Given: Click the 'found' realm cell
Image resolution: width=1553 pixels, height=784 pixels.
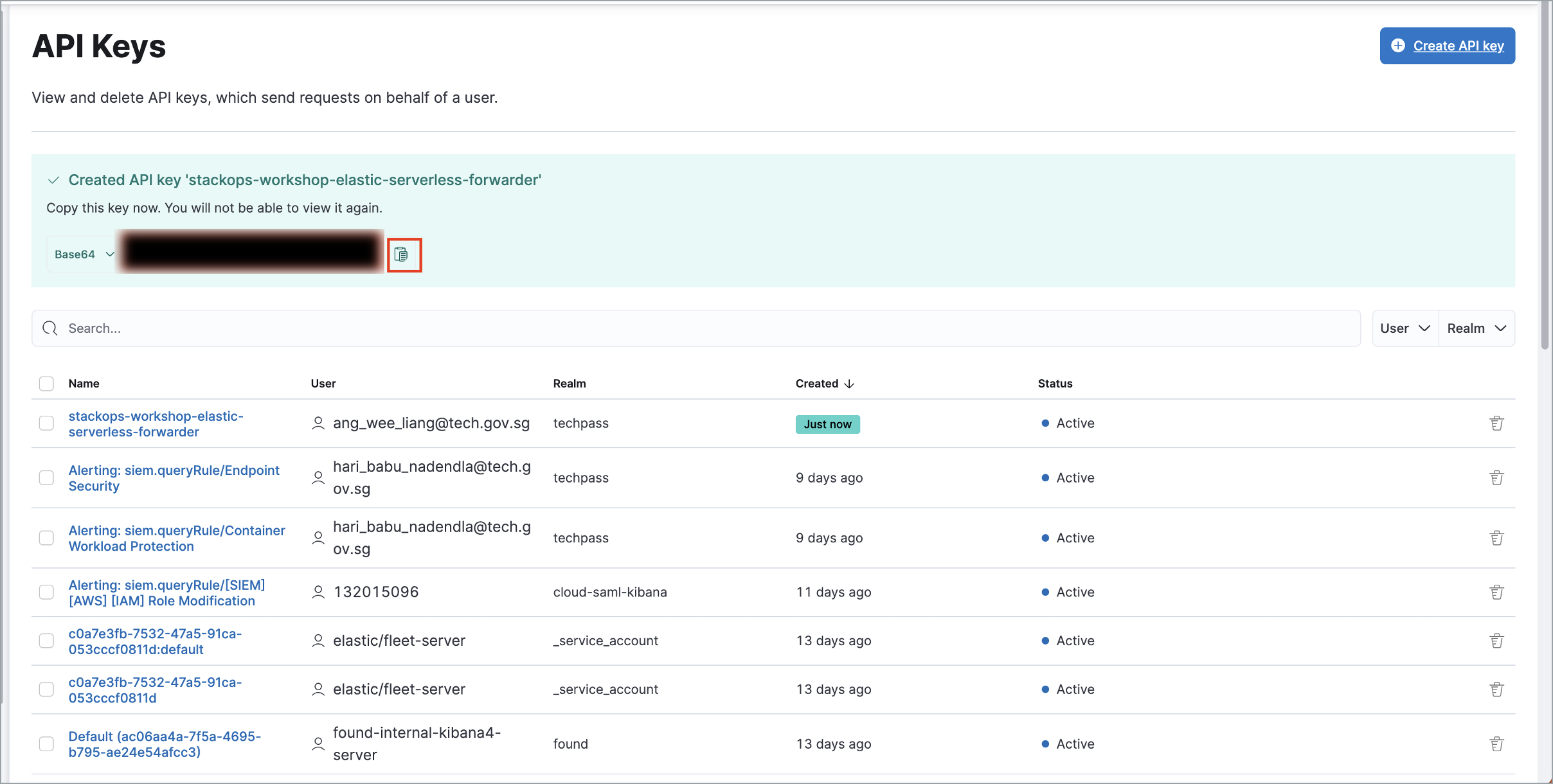Looking at the screenshot, I should pos(571,744).
